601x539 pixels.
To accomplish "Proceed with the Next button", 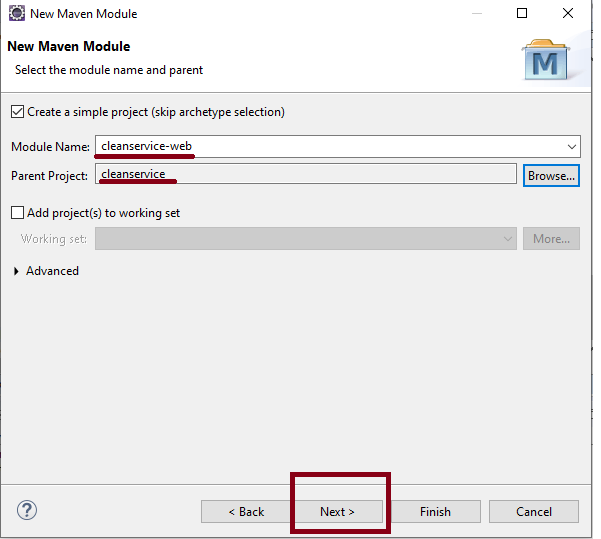I will coord(337,511).
